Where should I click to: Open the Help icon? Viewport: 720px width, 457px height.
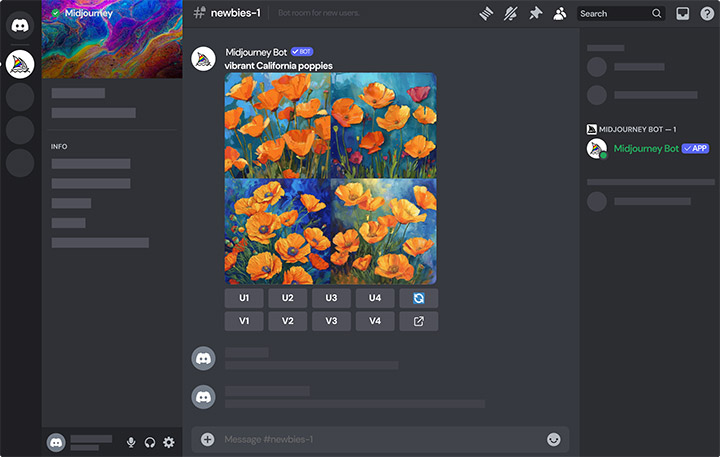click(x=707, y=13)
